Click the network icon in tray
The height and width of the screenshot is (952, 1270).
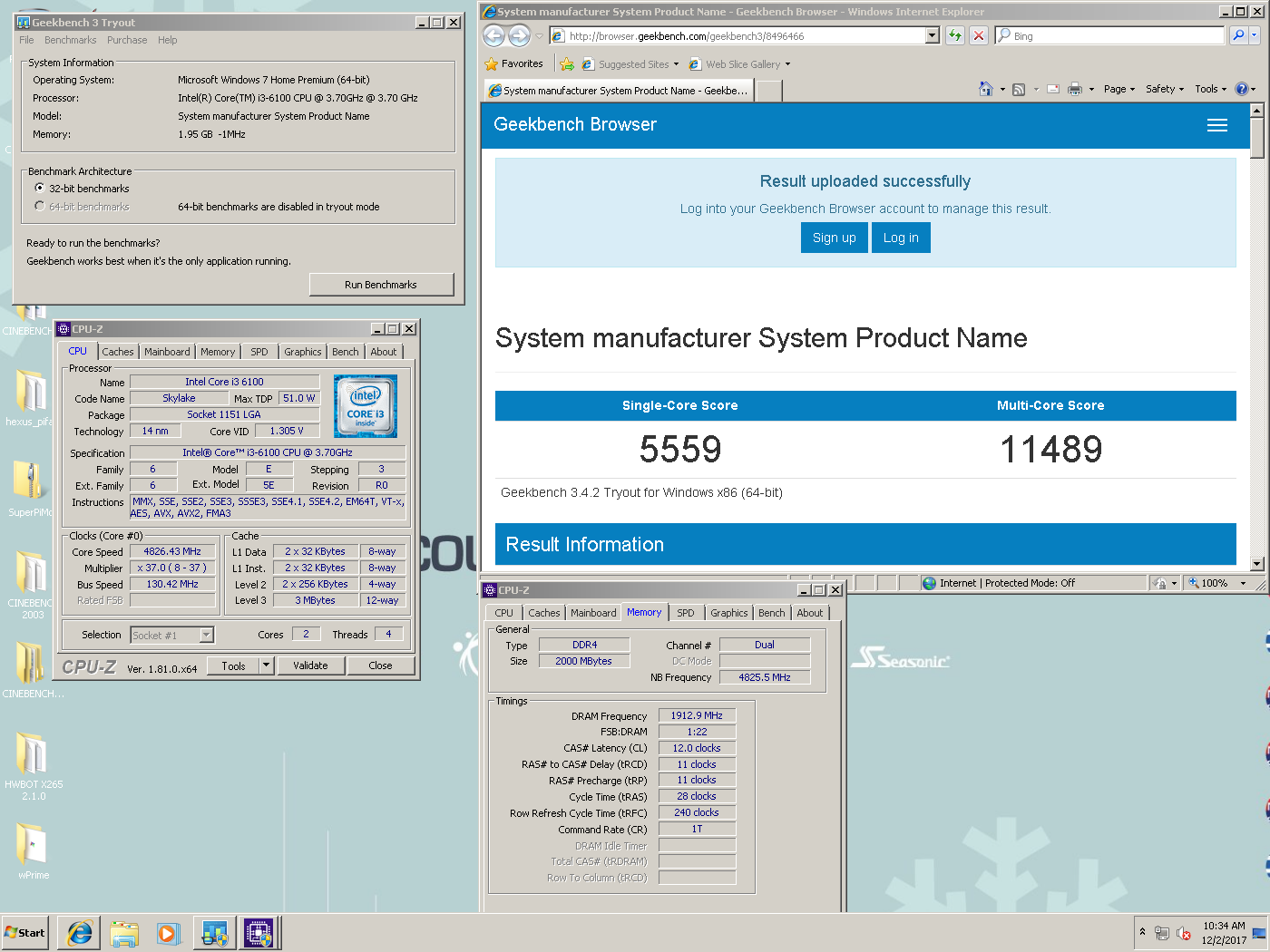pos(1162,933)
